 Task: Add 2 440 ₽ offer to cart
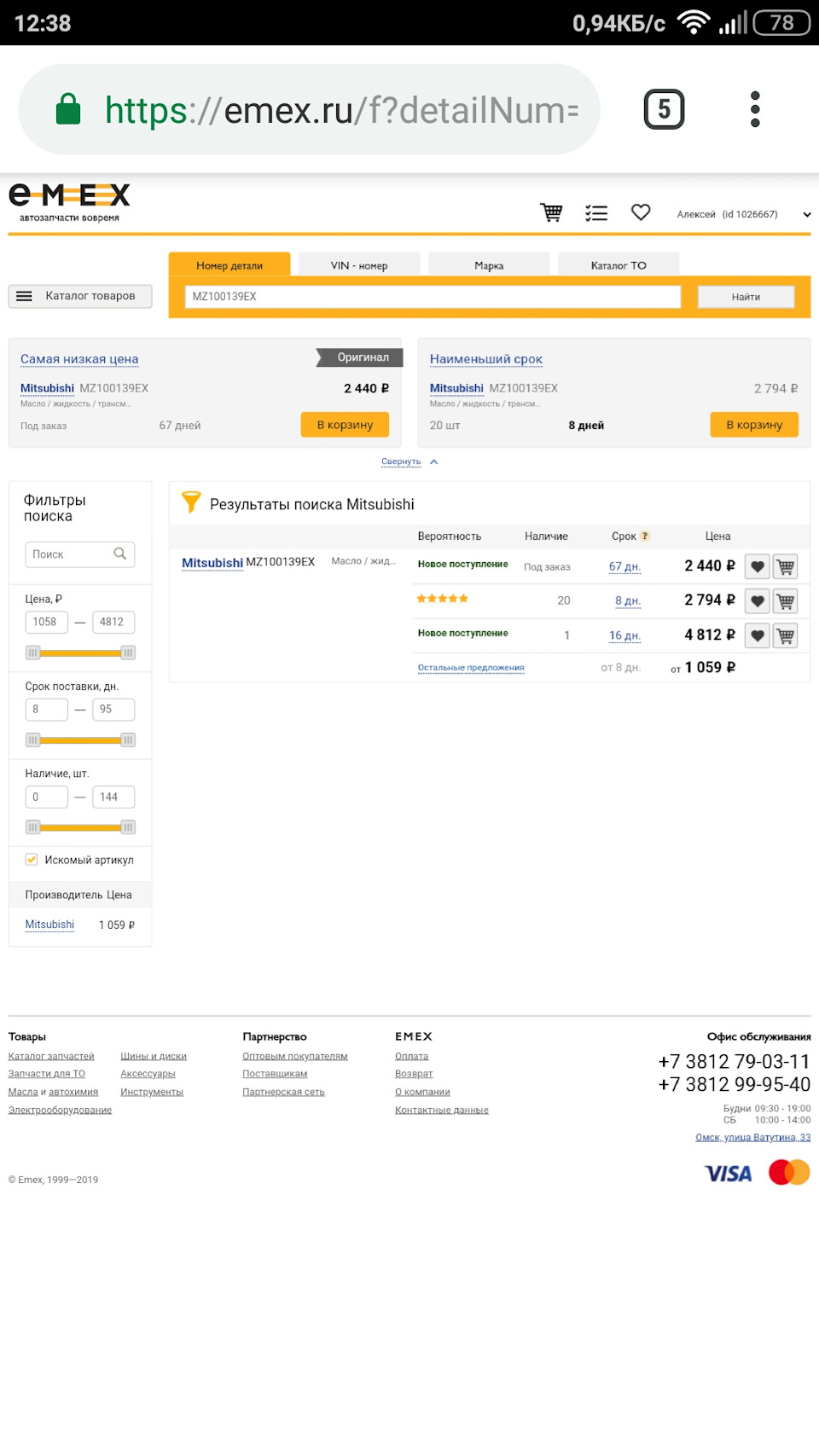point(786,566)
